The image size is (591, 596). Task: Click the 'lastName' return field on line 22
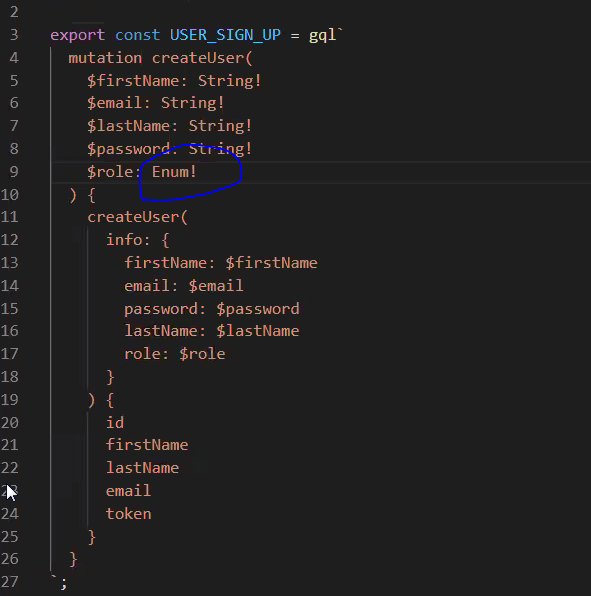pos(143,468)
